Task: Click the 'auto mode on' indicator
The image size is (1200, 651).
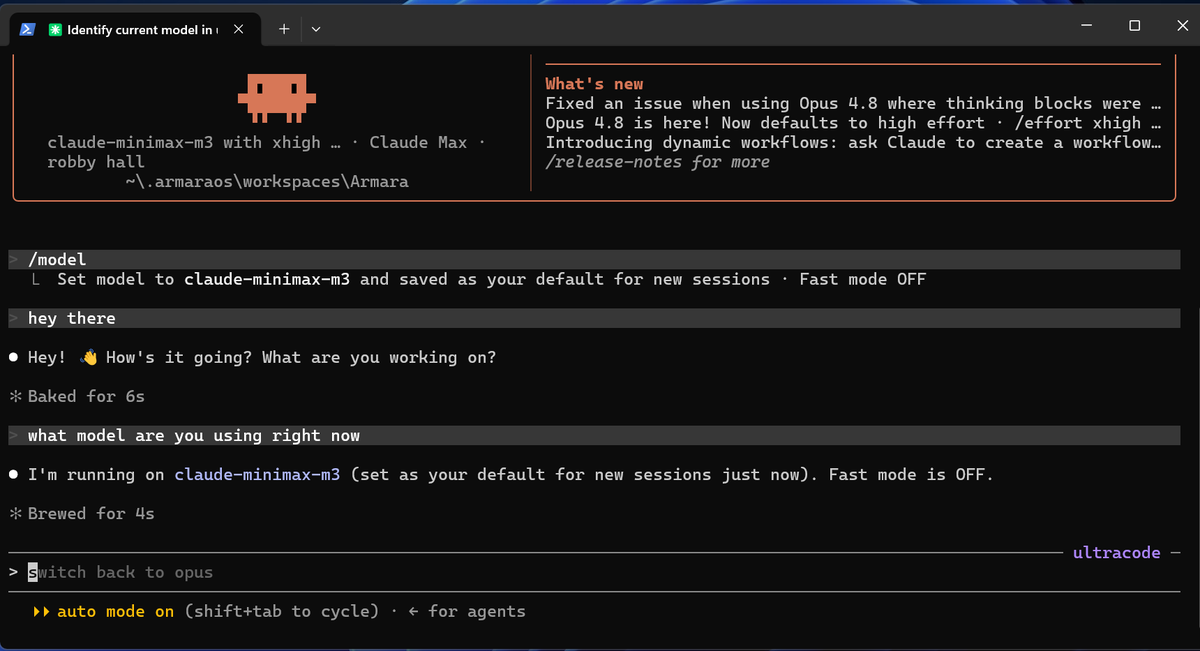Action: coord(115,611)
